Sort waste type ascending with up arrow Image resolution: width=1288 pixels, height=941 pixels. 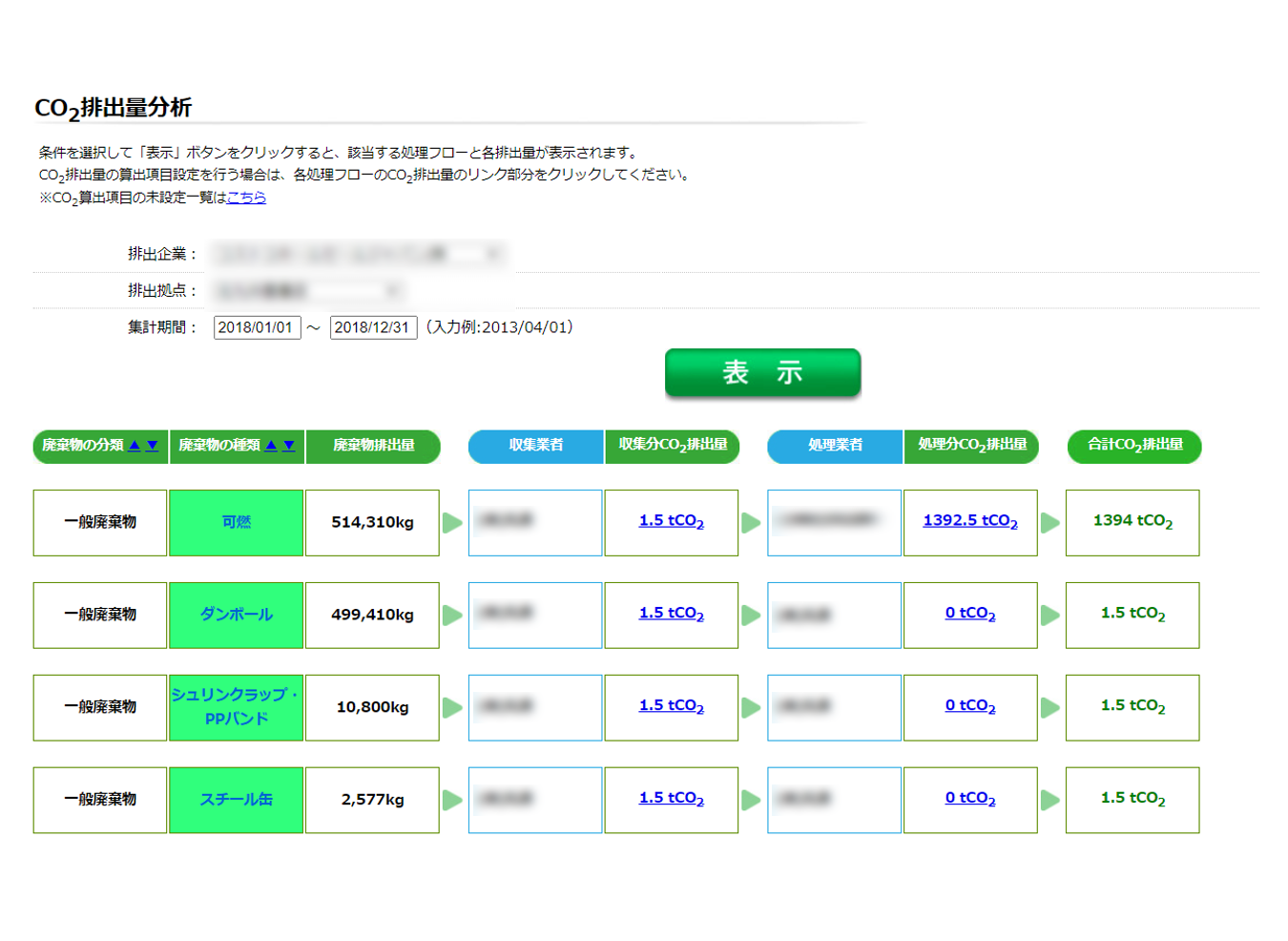click(272, 446)
